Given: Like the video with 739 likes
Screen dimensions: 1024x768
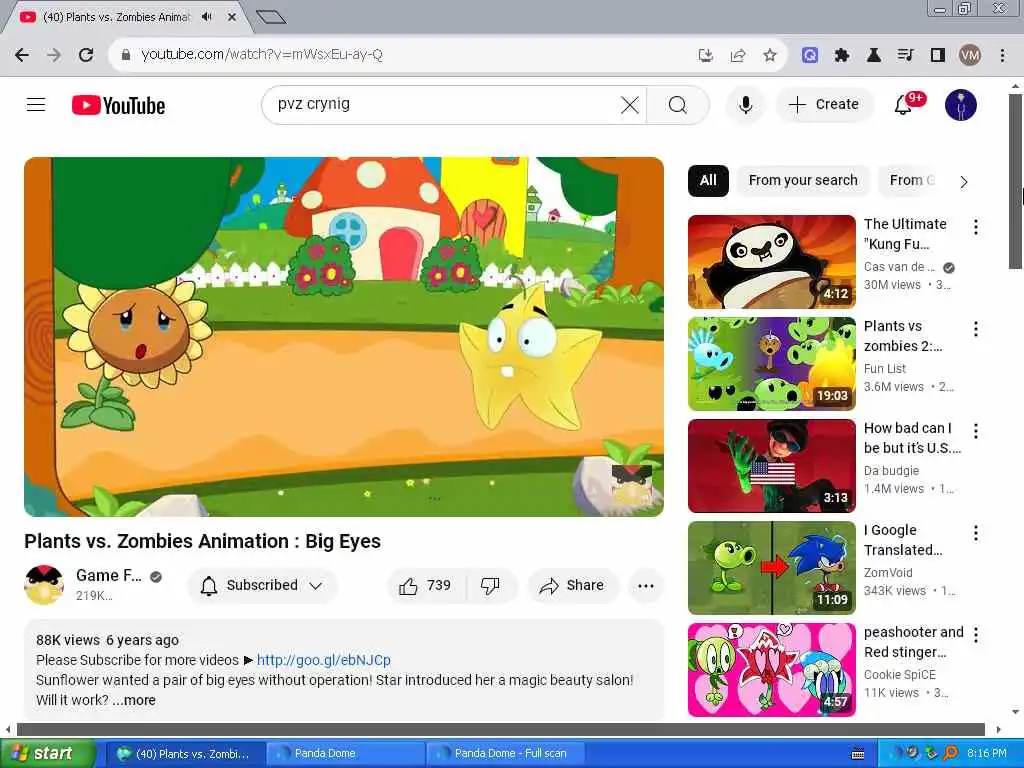Looking at the screenshot, I should click(426, 585).
